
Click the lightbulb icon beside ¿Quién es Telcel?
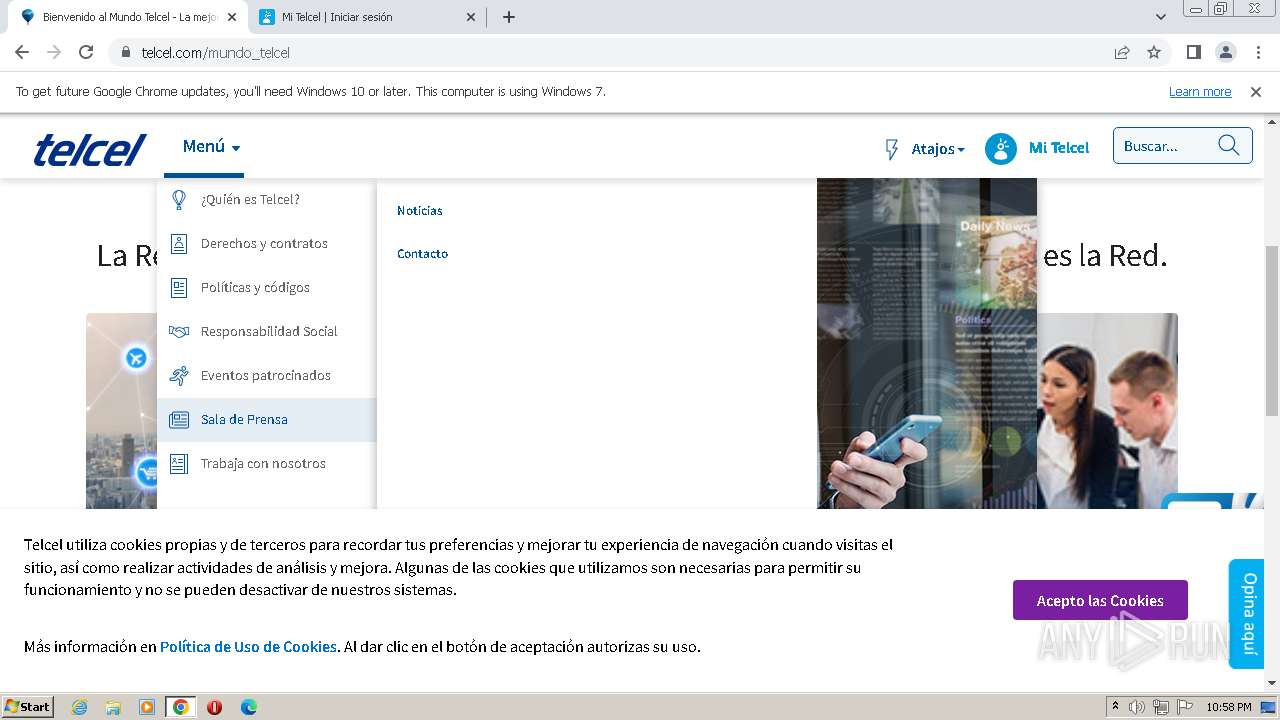click(179, 200)
